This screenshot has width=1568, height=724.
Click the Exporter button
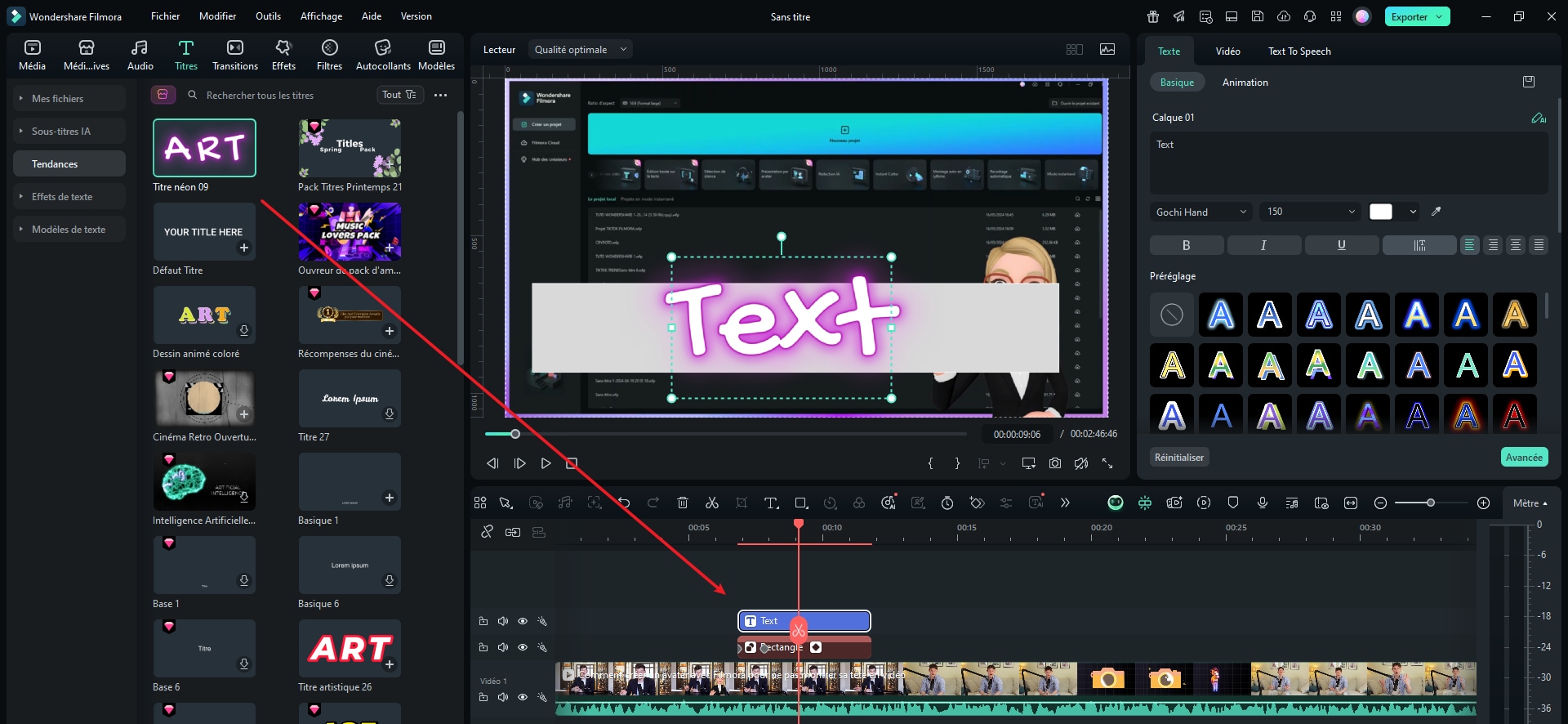(1417, 16)
